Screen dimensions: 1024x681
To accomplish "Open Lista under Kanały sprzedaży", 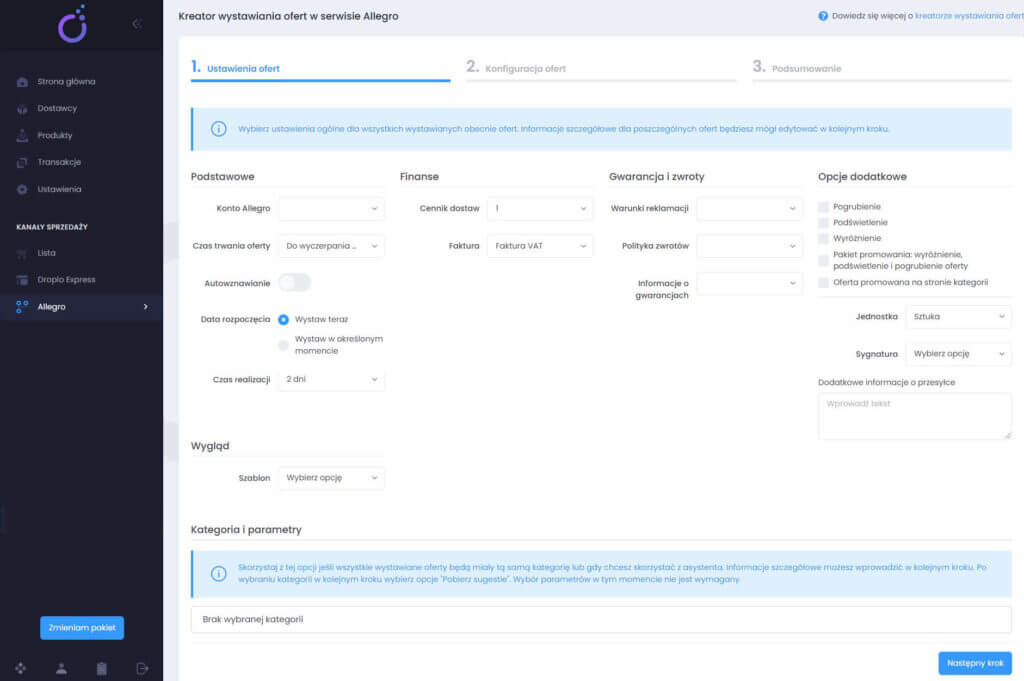I will [46, 253].
